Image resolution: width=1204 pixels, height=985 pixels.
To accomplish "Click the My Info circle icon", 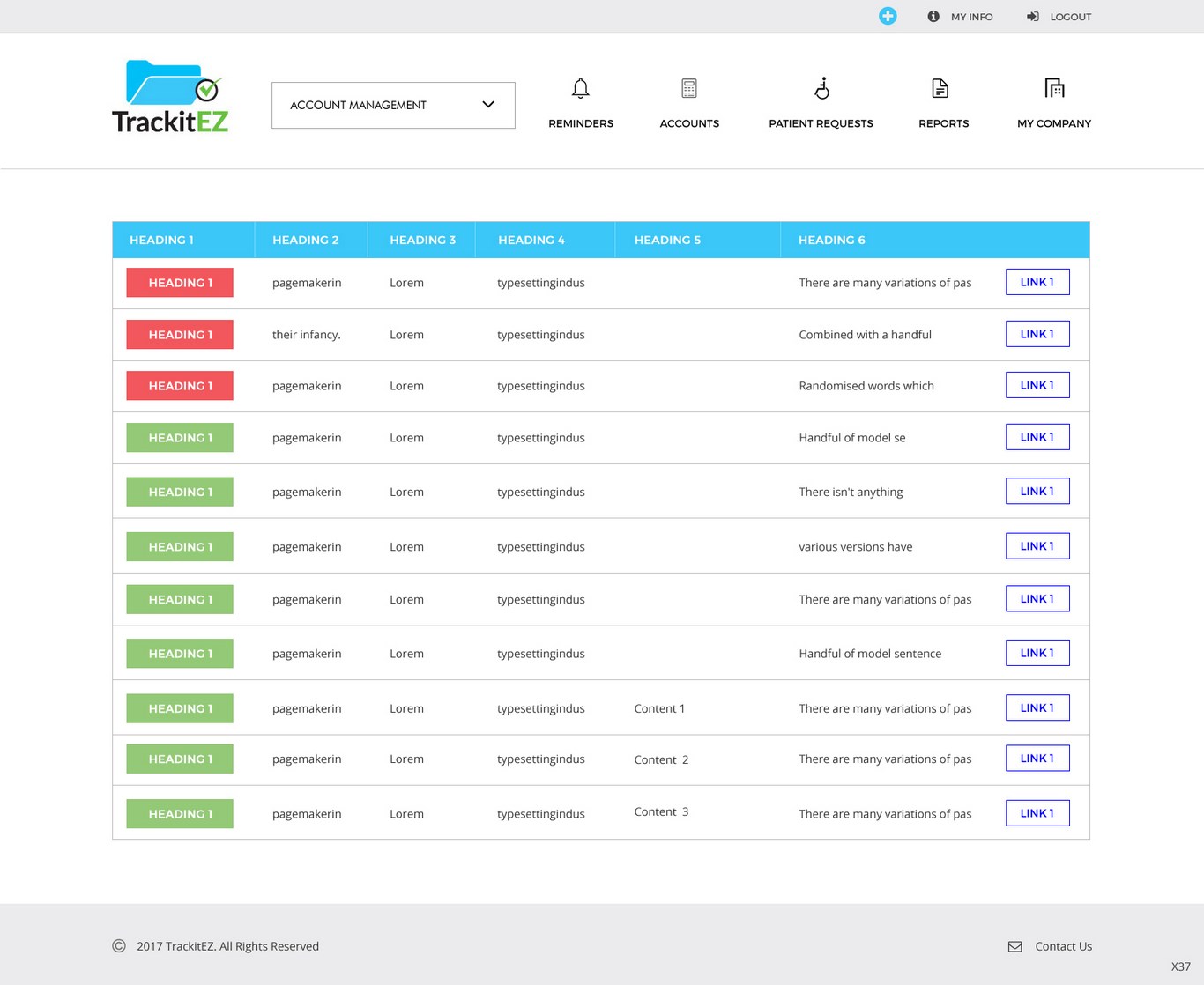I will tap(933, 17).
